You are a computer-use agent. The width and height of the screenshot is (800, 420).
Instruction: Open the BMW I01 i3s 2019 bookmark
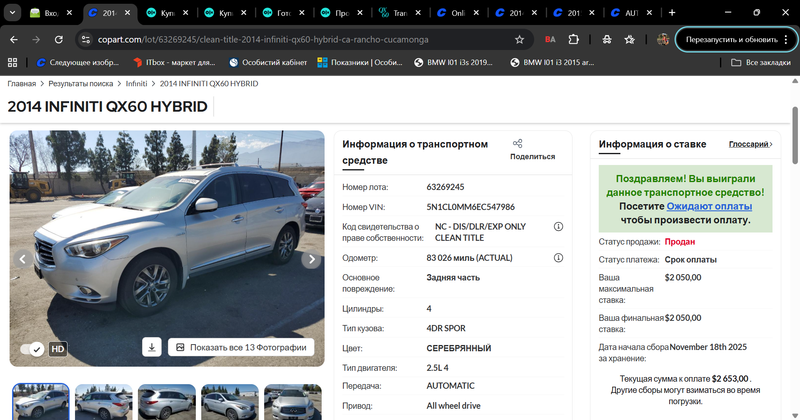(x=453, y=62)
